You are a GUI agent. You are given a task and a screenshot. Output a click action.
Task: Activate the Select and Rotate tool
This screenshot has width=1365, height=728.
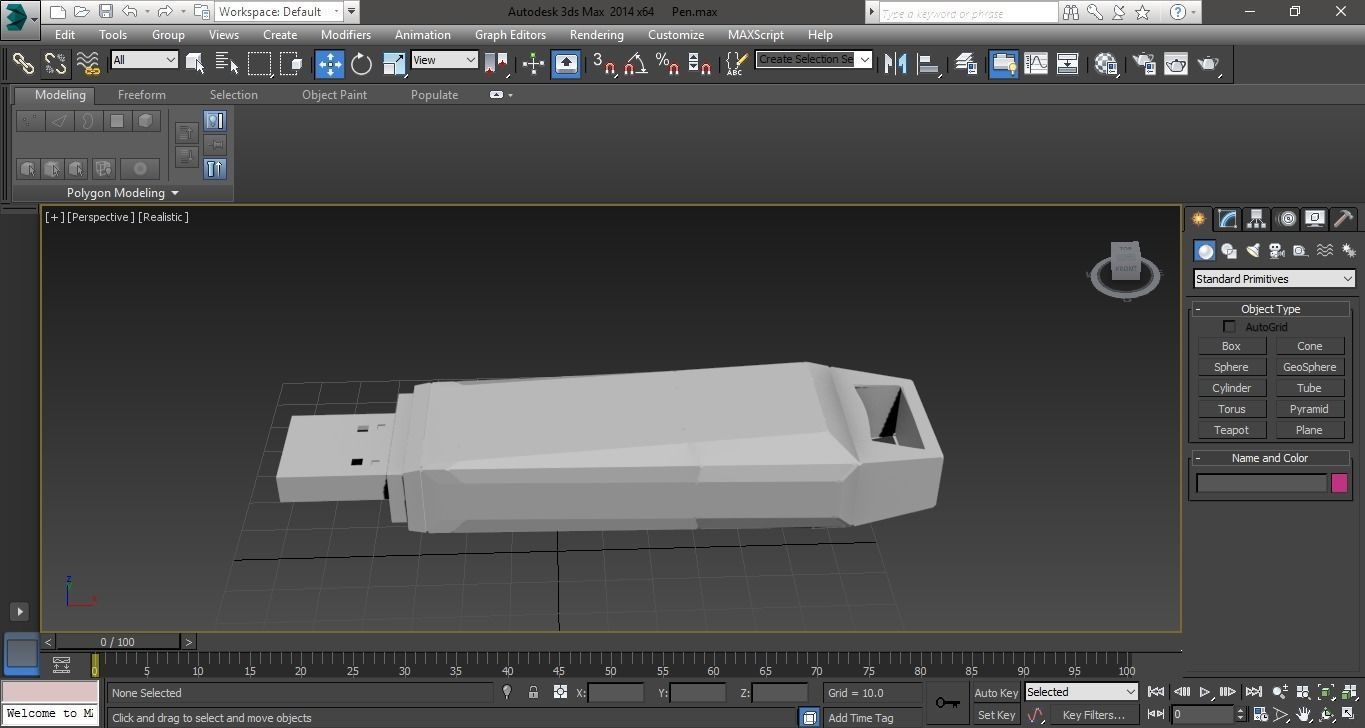[x=362, y=63]
